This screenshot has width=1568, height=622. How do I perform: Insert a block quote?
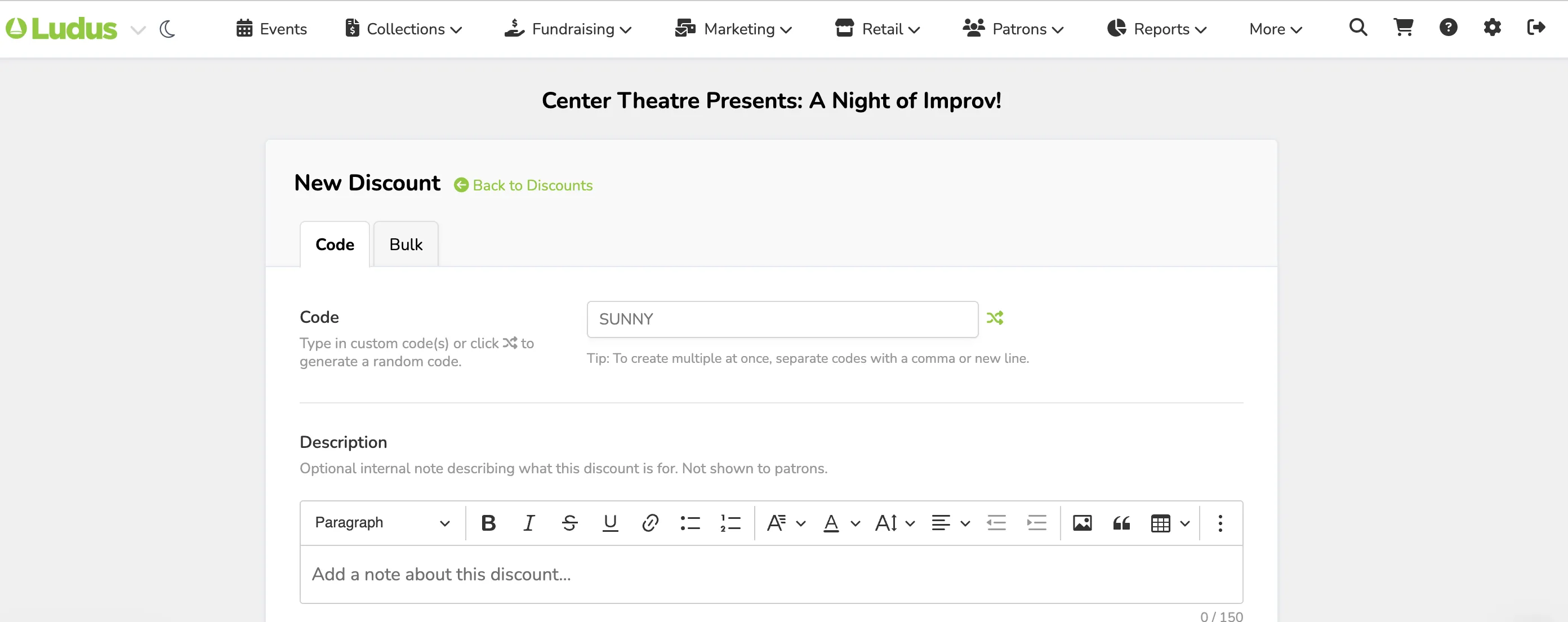coord(1122,523)
